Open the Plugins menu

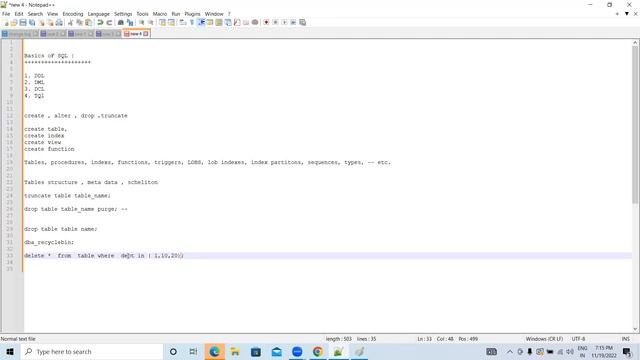pos(192,14)
